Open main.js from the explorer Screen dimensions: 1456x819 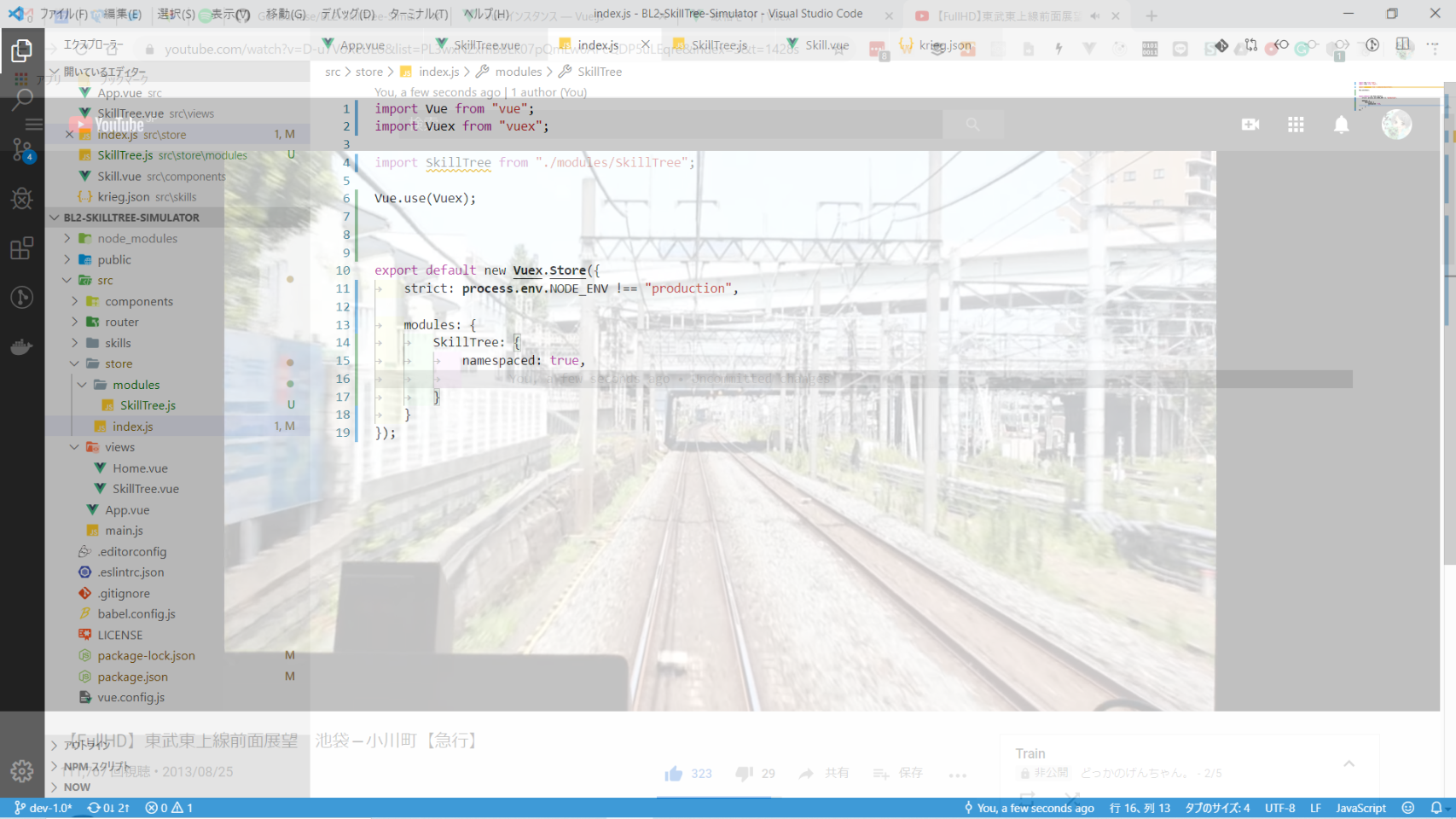(124, 531)
